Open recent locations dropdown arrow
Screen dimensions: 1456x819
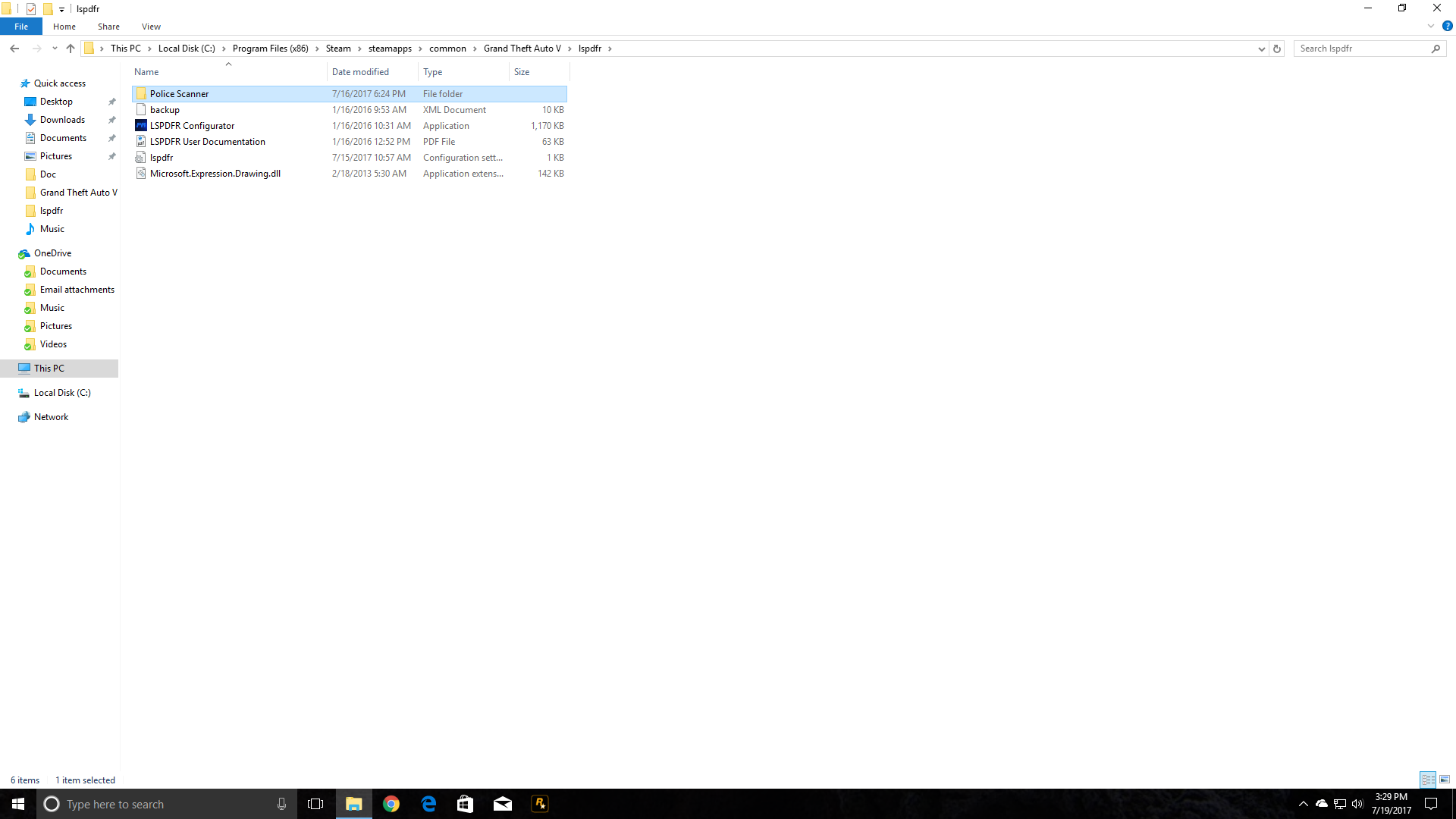[55, 49]
